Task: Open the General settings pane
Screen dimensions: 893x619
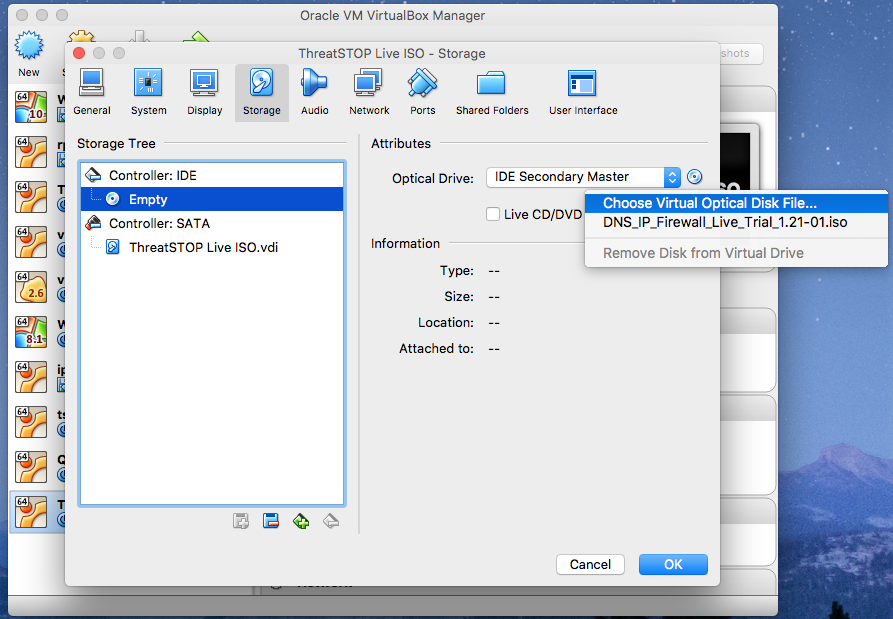Action: point(92,92)
